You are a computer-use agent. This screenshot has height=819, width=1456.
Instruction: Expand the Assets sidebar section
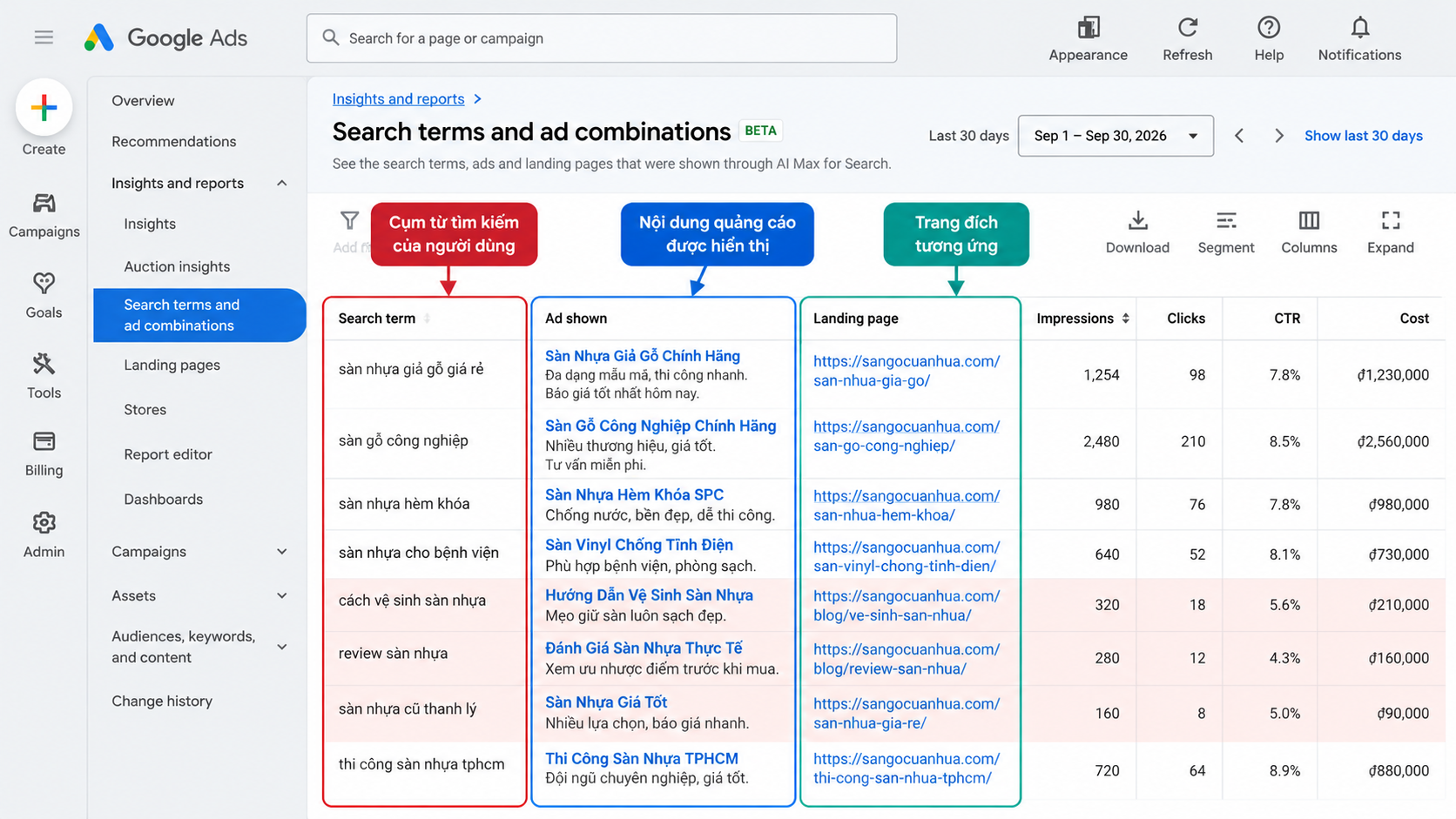(x=281, y=596)
